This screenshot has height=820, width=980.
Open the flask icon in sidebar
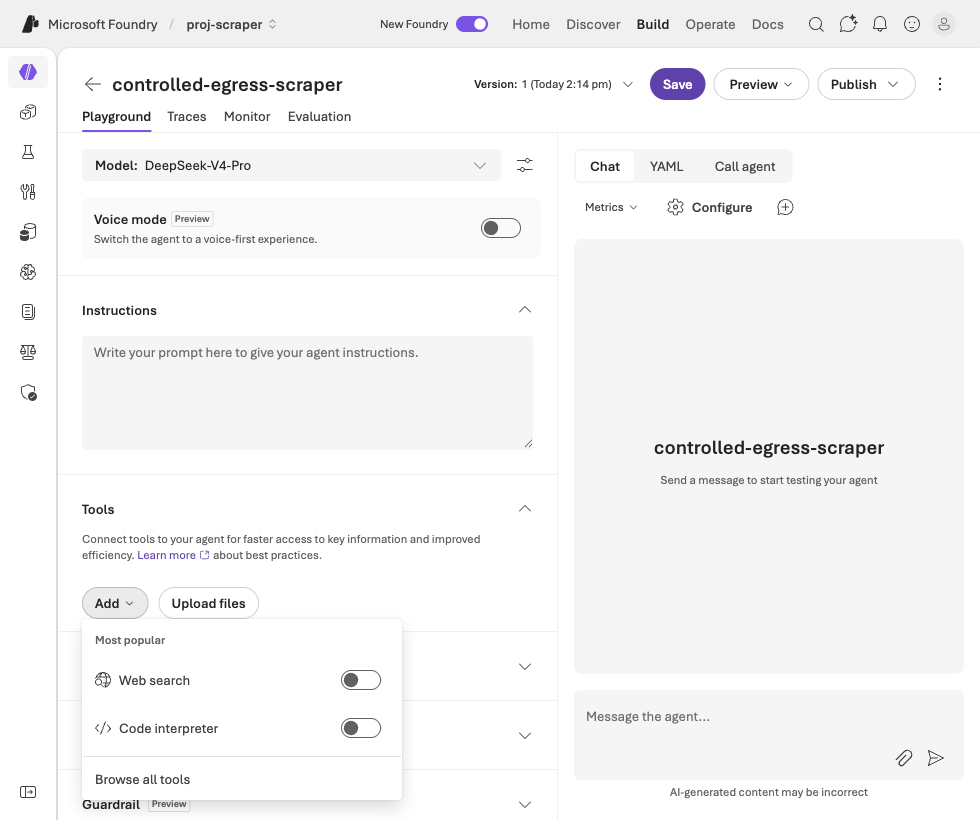pos(28,152)
